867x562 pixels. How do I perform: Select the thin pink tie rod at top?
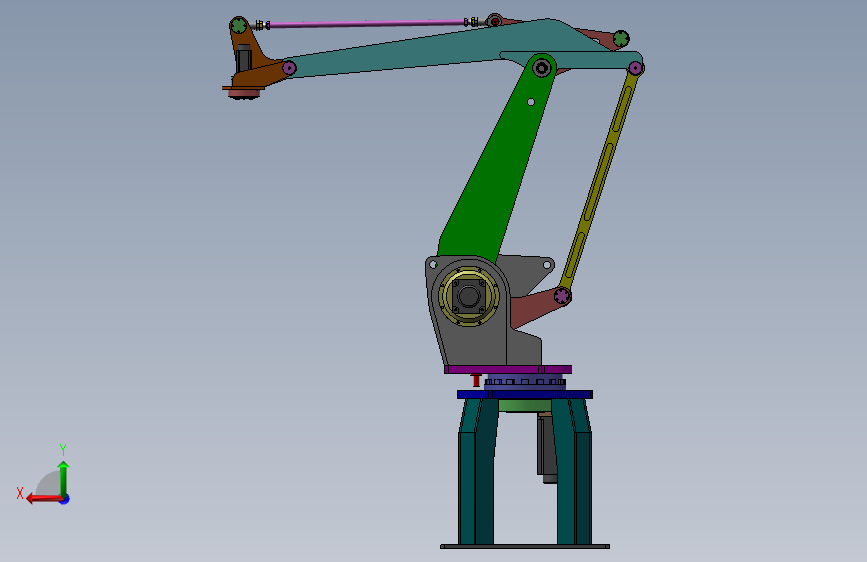pyautogui.click(x=366, y=24)
